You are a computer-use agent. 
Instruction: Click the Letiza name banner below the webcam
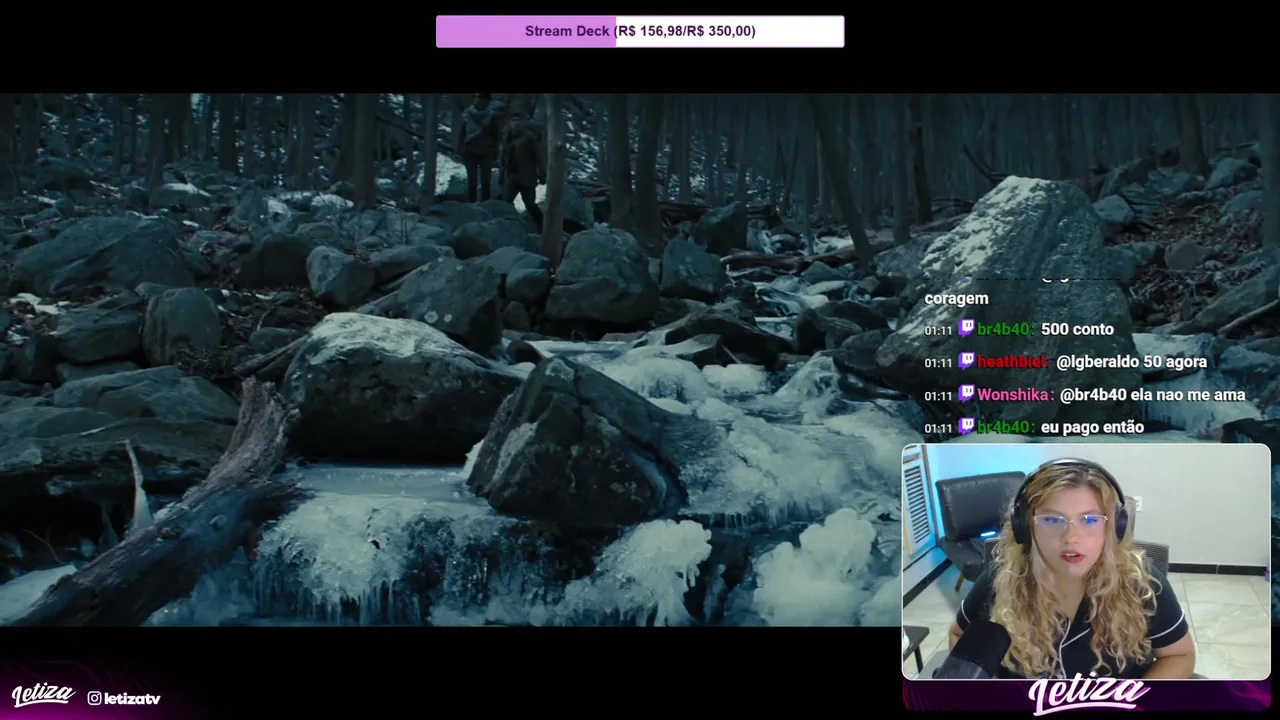point(1087,695)
